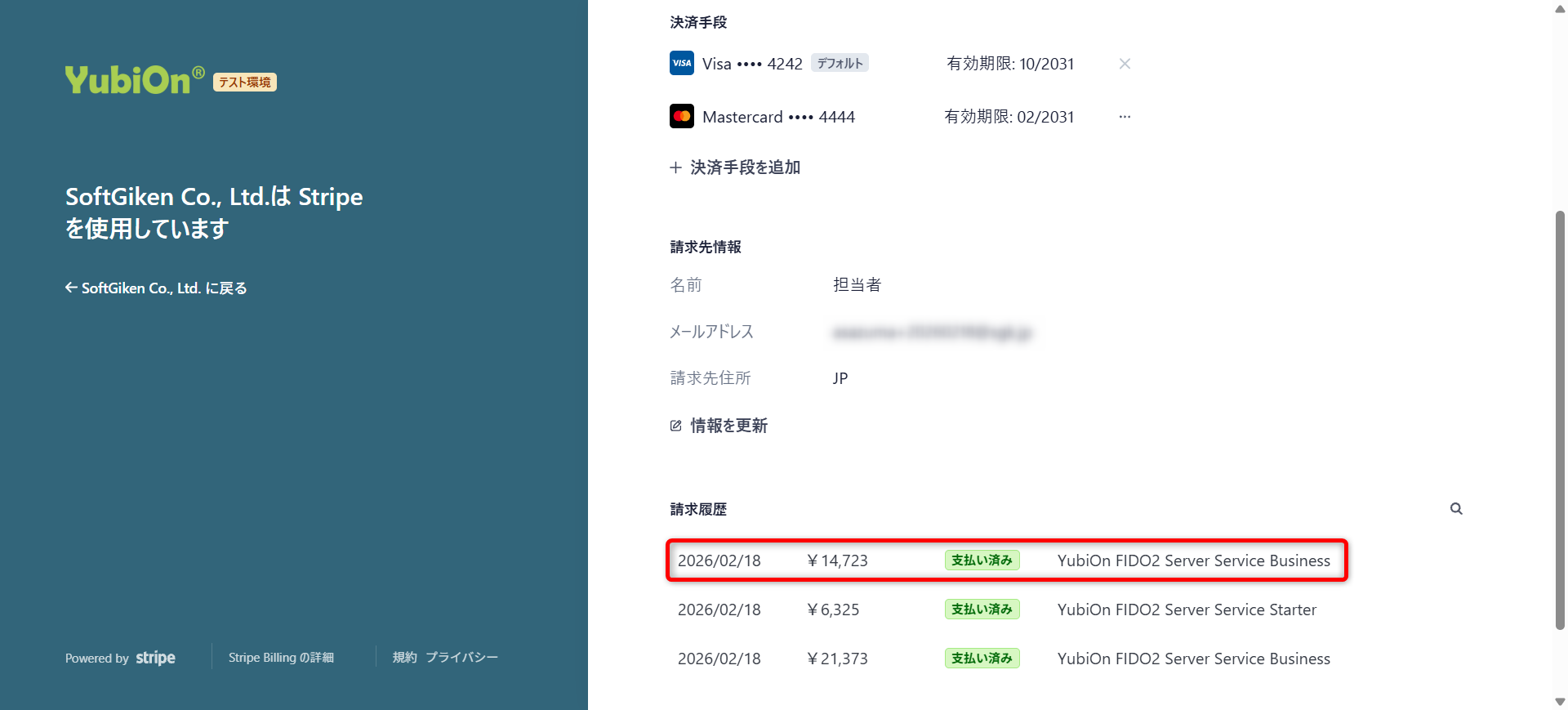1568x710 pixels.
Task: Click the blurred email address value
Action: (x=932, y=333)
